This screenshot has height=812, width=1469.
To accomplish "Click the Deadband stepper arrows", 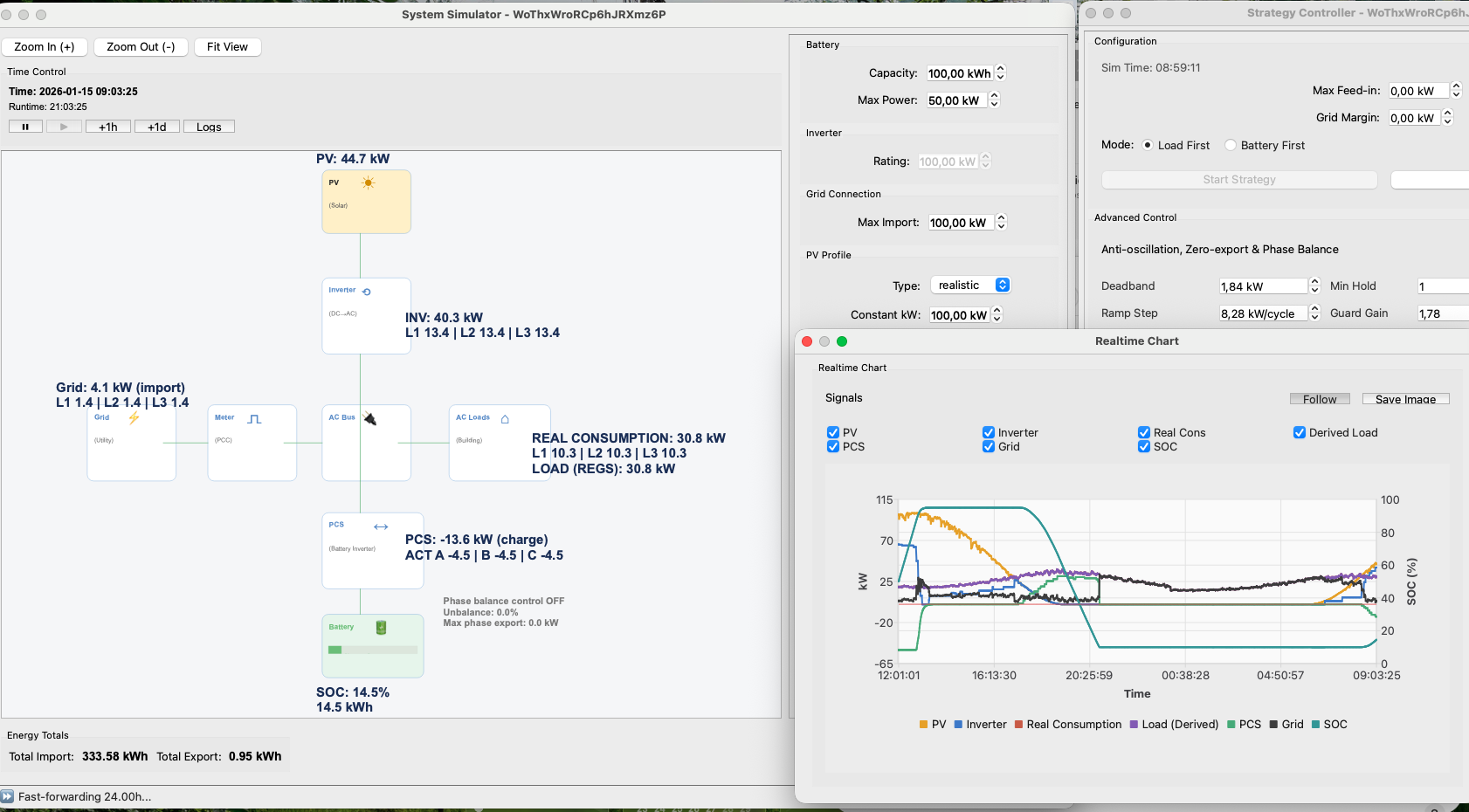I will click(x=1315, y=286).
